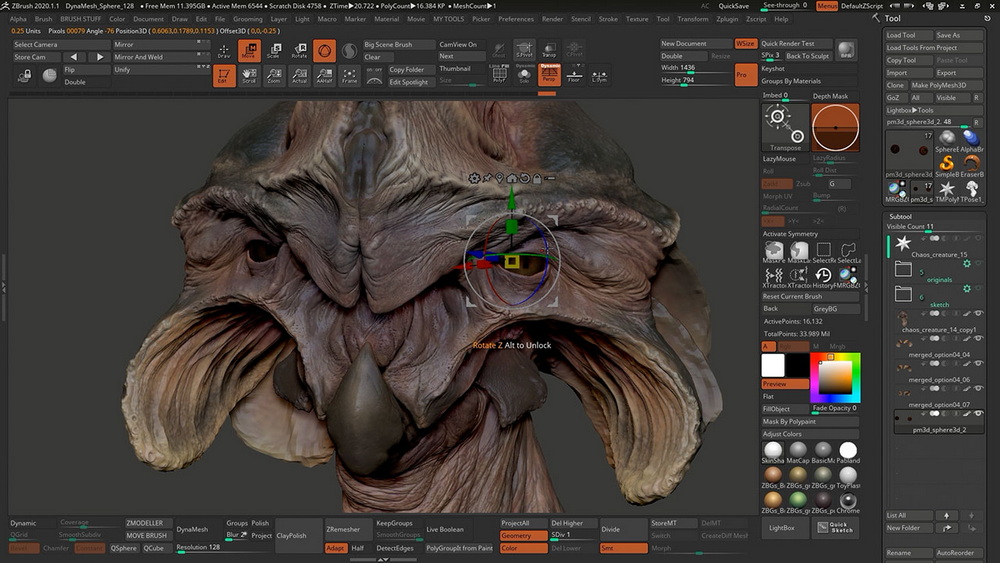Pick the History recall brush icon

click(x=823, y=275)
